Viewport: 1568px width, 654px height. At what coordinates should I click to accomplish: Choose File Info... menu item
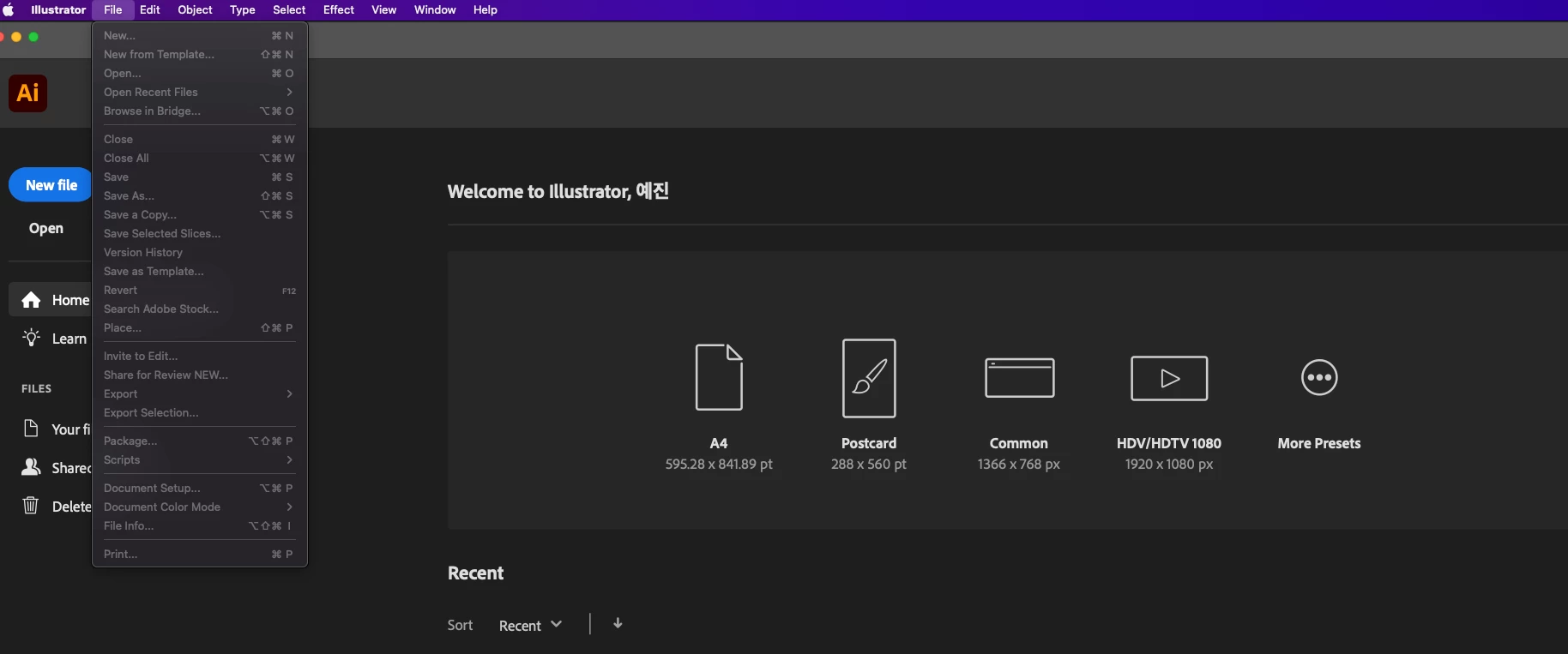(199, 525)
